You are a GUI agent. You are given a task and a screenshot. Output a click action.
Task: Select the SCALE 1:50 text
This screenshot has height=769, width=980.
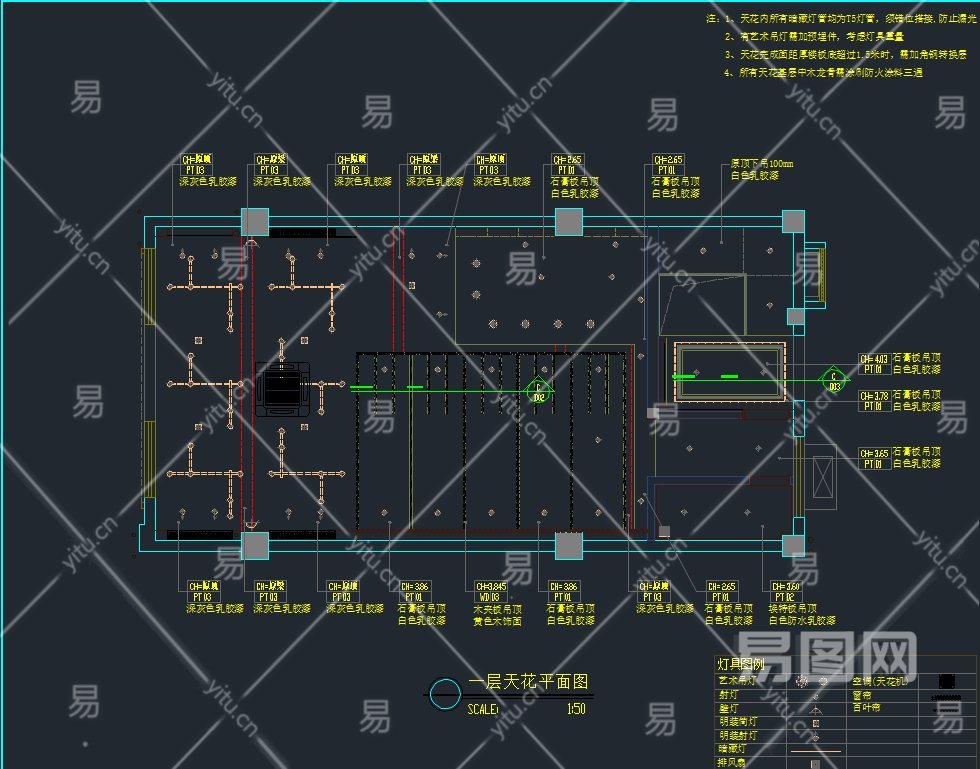[x=526, y=709]
